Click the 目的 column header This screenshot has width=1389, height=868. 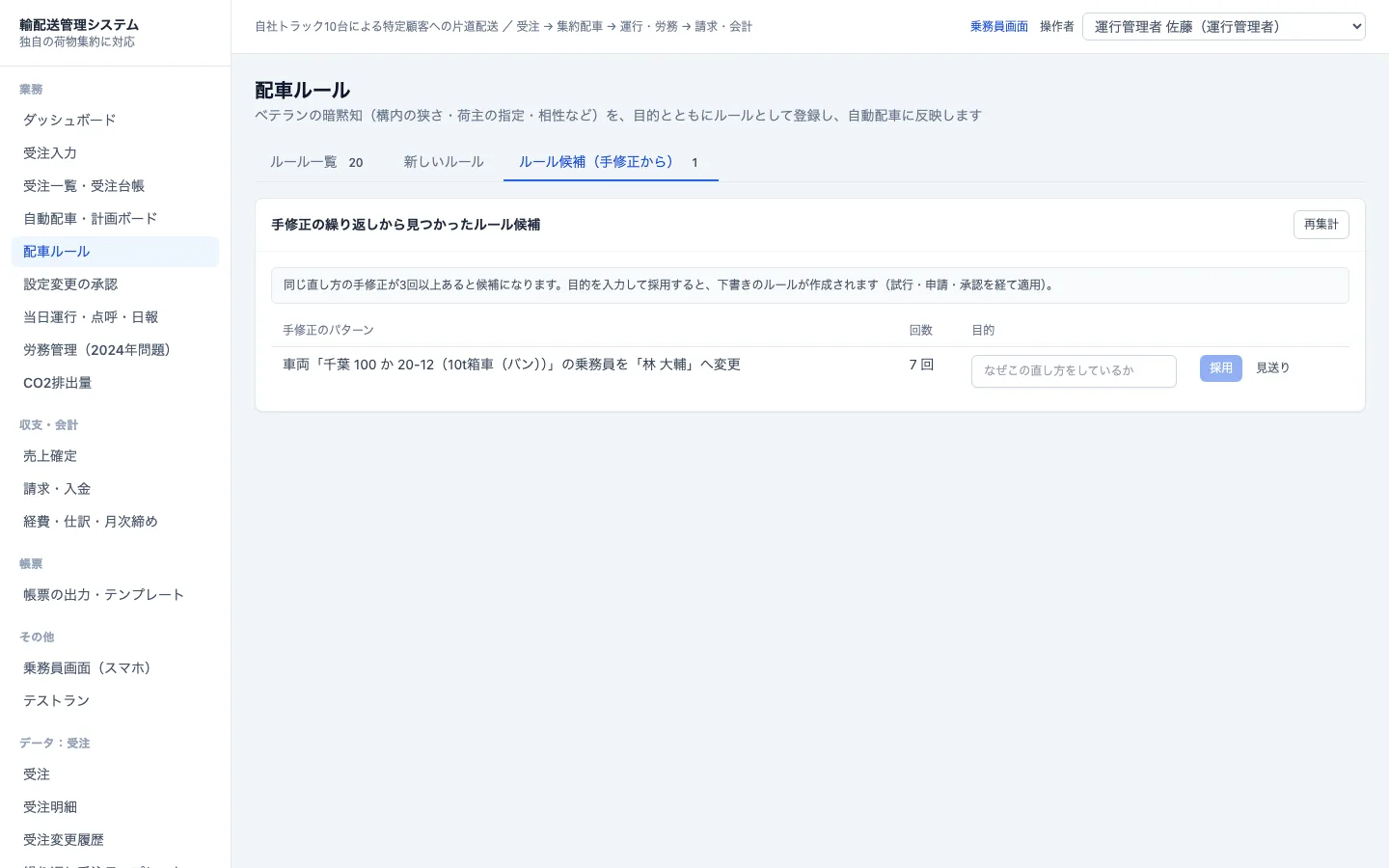(x=983, y=330)
